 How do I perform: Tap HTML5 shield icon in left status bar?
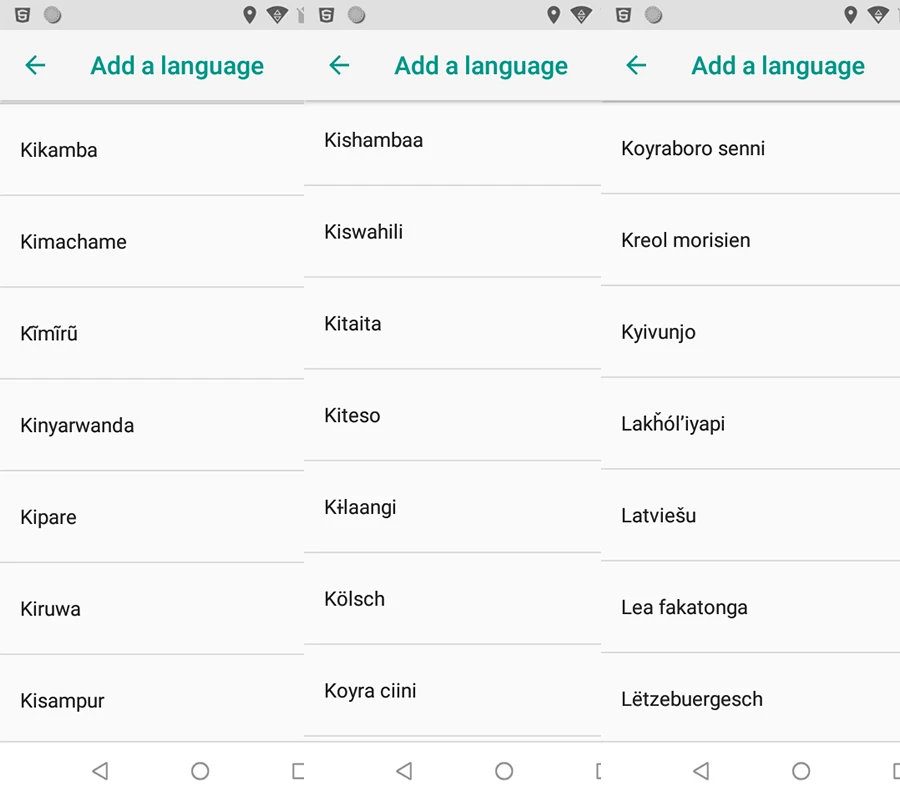click(22, 15)
